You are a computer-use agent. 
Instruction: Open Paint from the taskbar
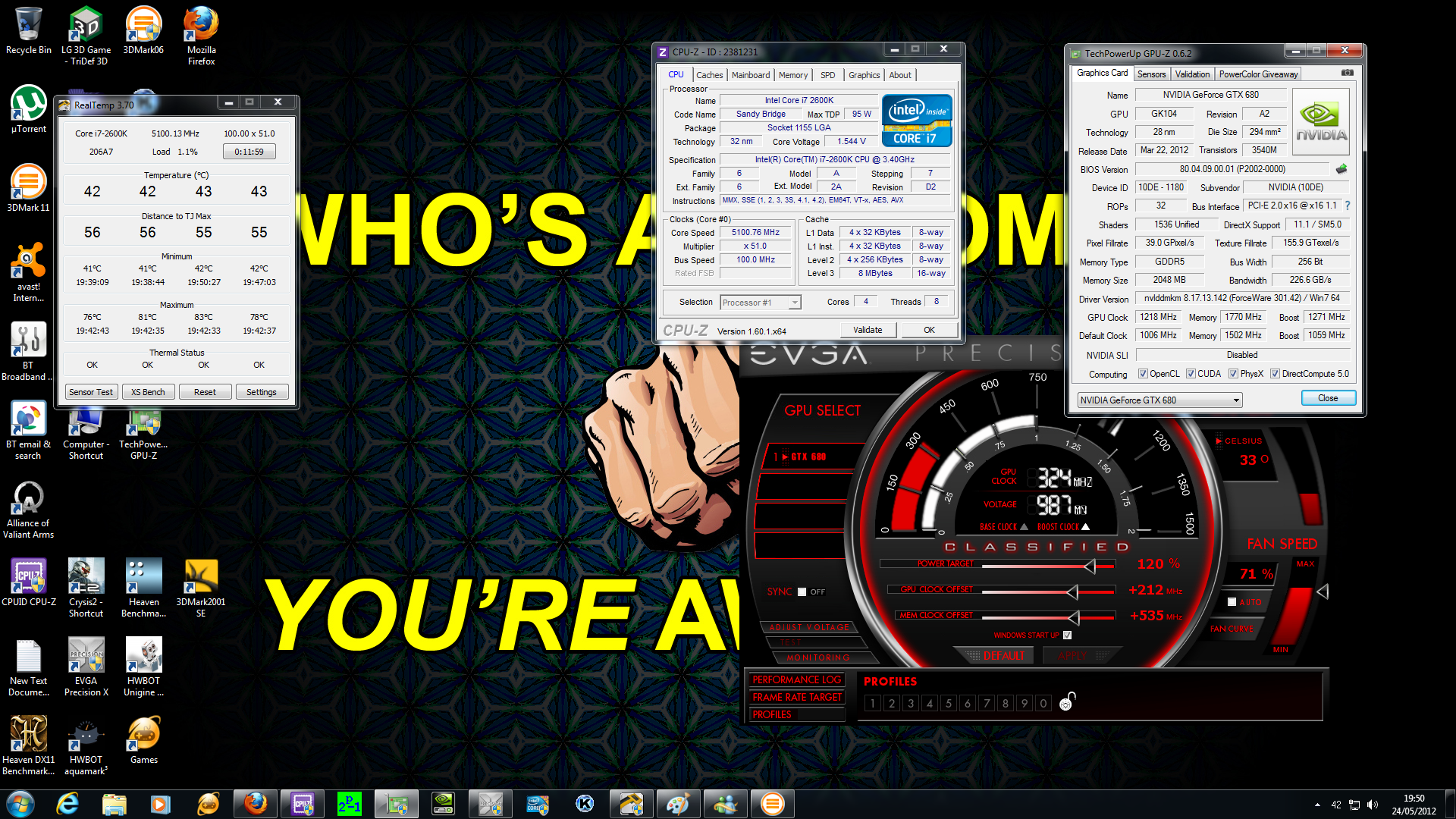coord(678,804)
